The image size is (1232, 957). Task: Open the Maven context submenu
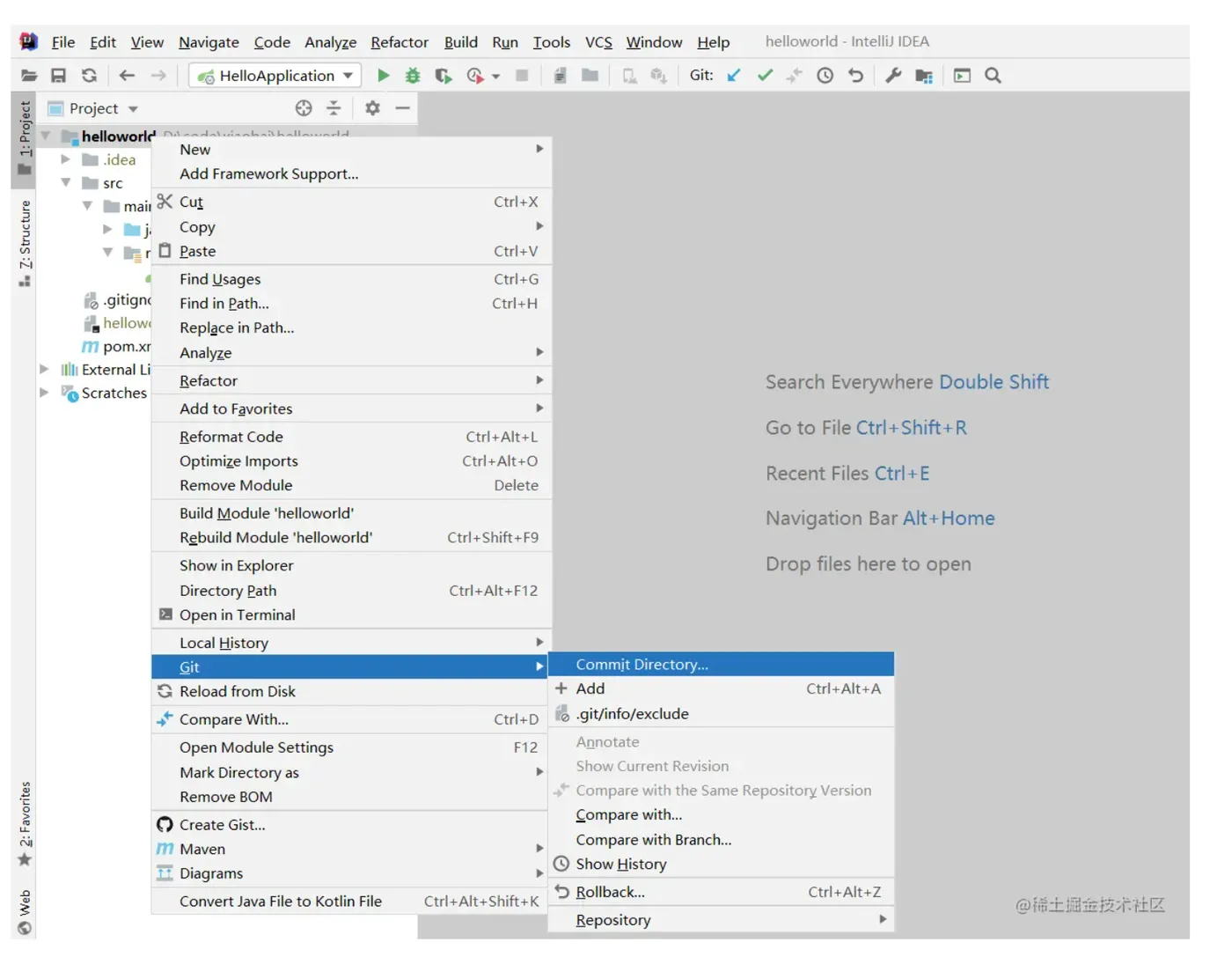click(x=351, y=849)
